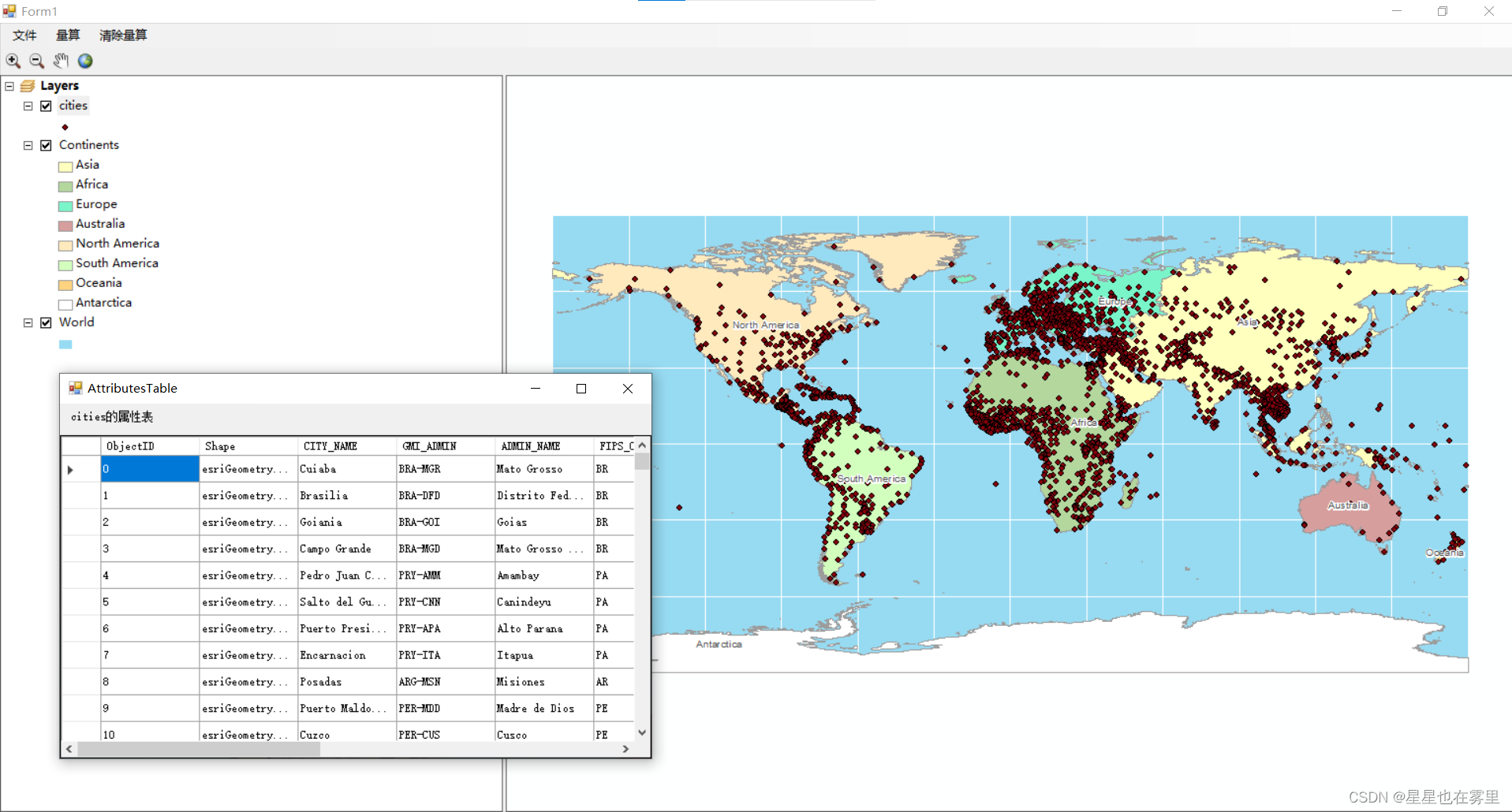
Task: Click the Europe color swatch
Action: [65, 206]
